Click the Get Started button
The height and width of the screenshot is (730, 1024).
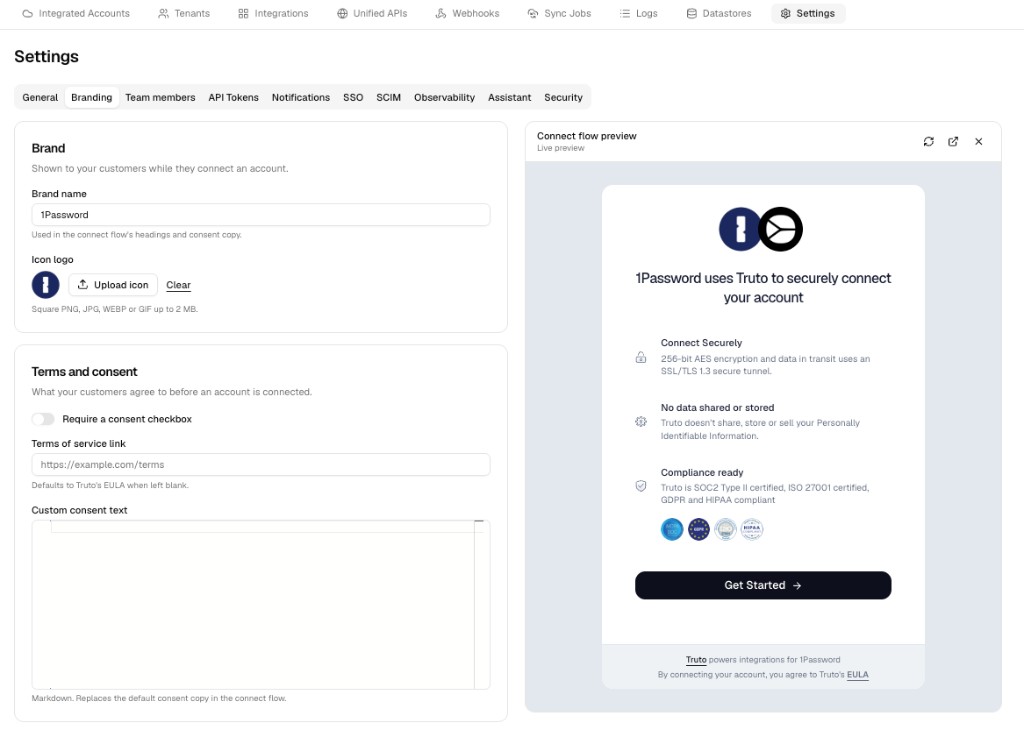pos(763,585)
